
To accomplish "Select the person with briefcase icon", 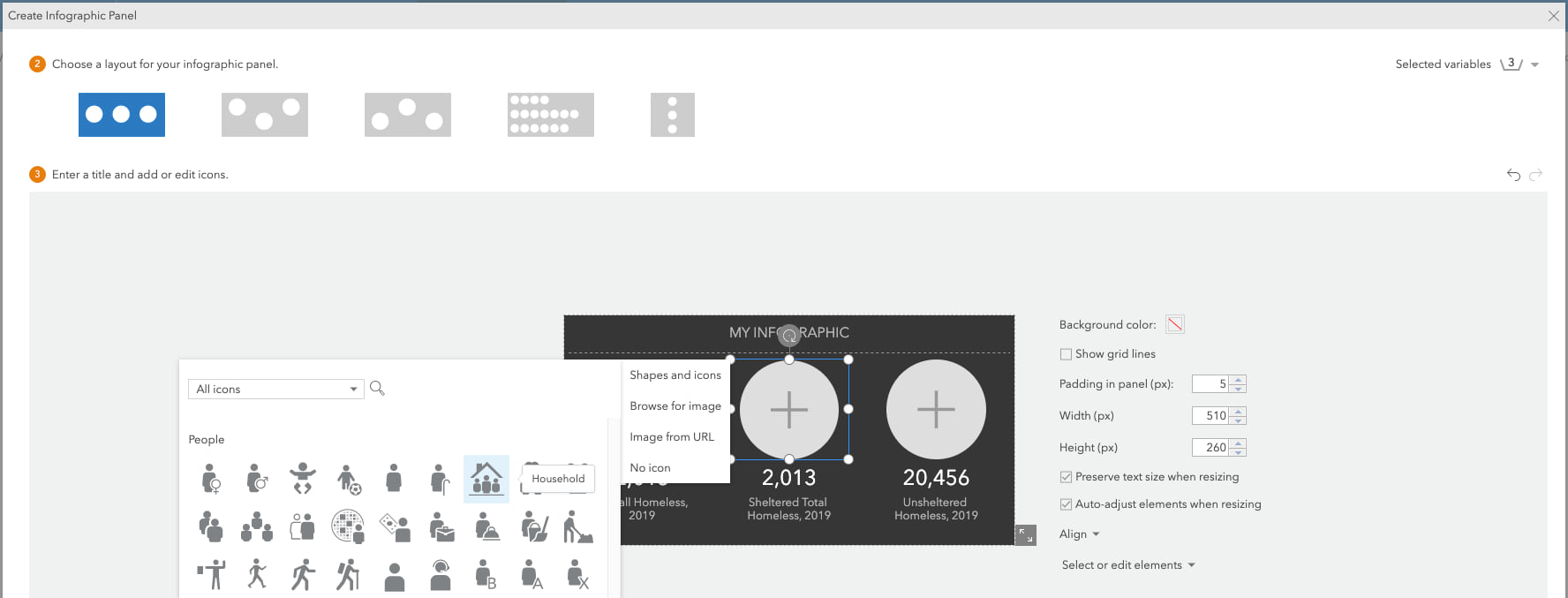I will click(x=441, y=527).
